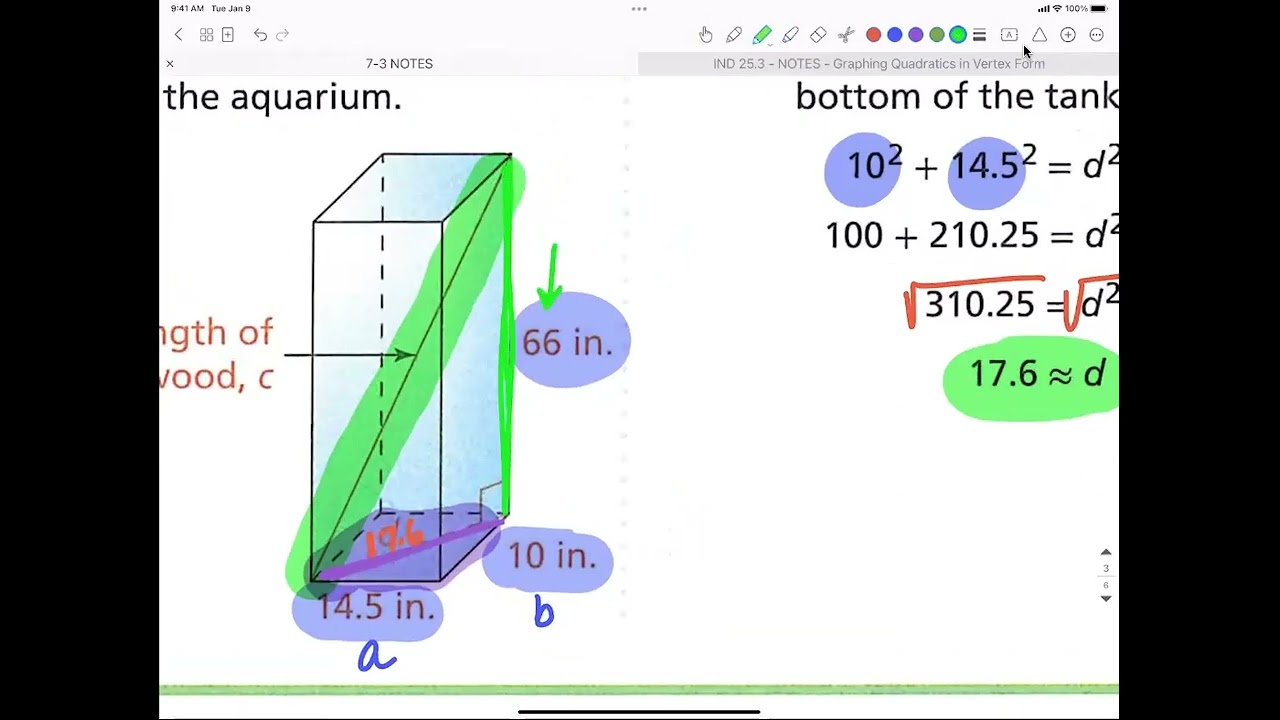Tap 'bottom of the tank' text

957,96
